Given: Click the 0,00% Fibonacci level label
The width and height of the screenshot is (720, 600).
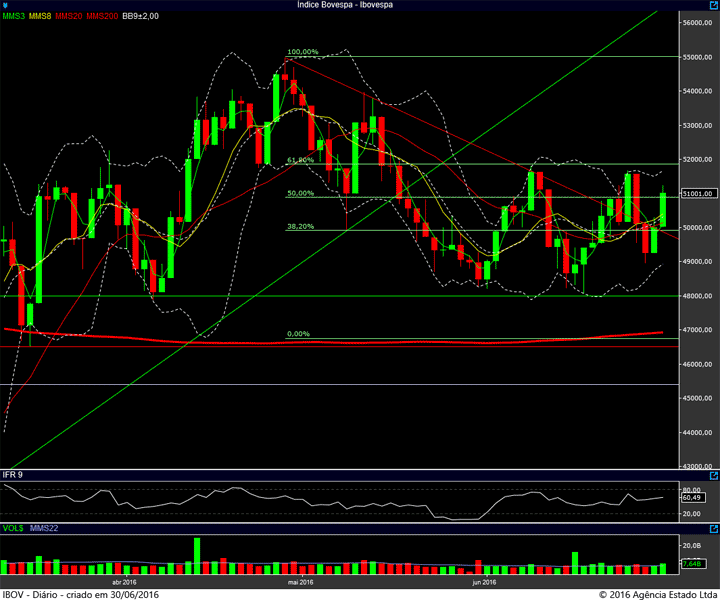Looking at the screenshot, I should pyautogui.click(x=298, y=334).
